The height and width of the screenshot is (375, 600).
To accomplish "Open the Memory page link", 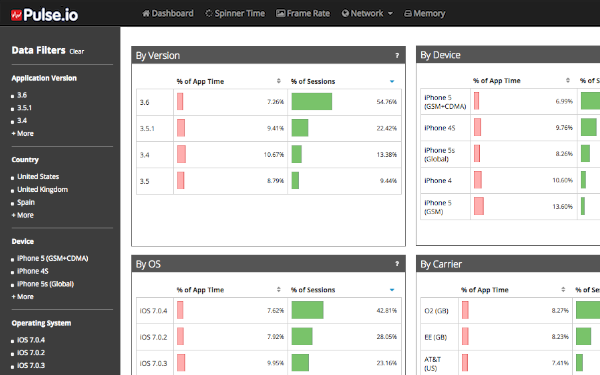I will tap(424, 13).
